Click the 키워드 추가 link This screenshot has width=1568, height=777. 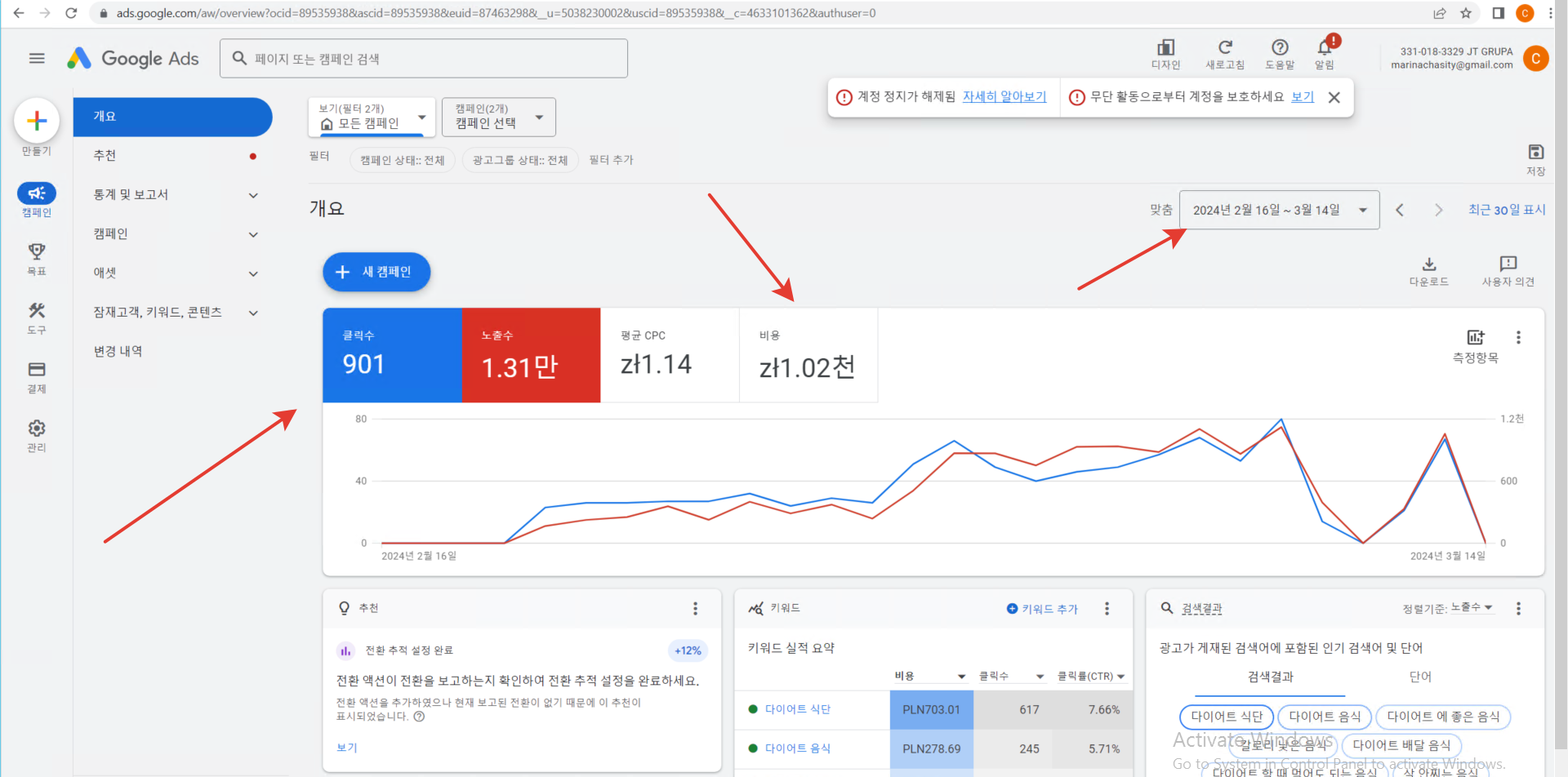(x=1043, y=609)
